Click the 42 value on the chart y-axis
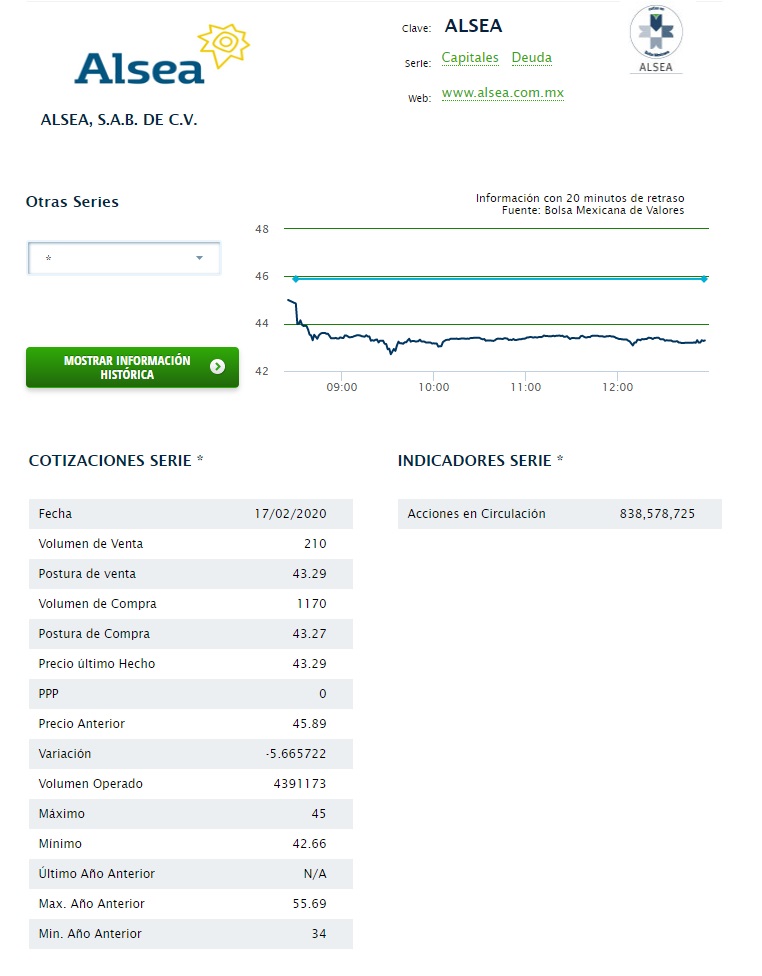 262,371
